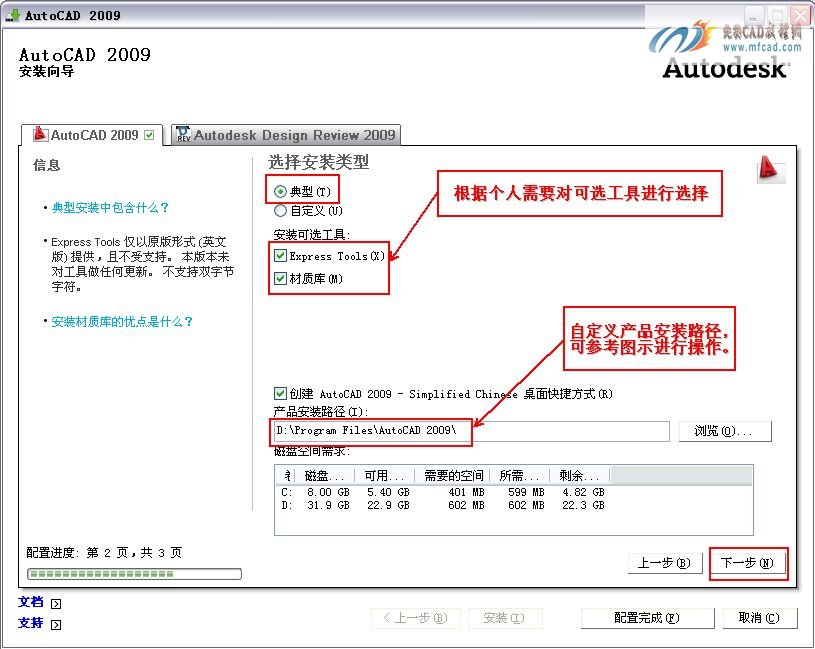Click the 8.00 GB disk size cell
Viewport: 815px width, 649px height.
(x=328, y=492)
